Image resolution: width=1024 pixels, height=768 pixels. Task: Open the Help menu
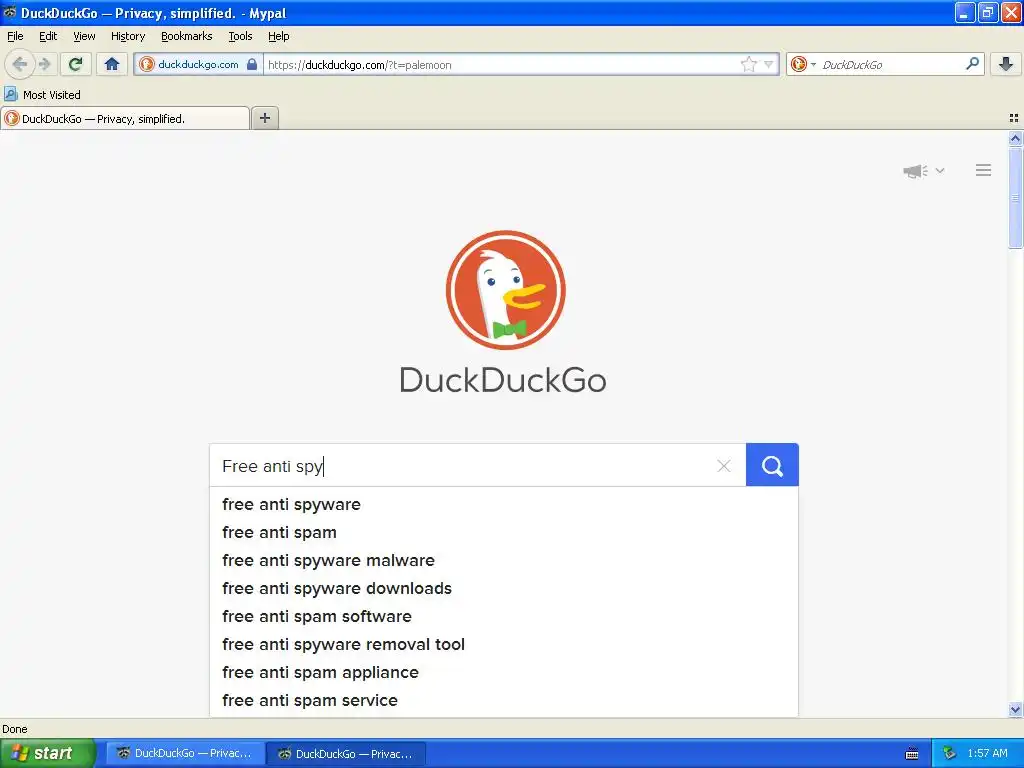coord(278,36)
